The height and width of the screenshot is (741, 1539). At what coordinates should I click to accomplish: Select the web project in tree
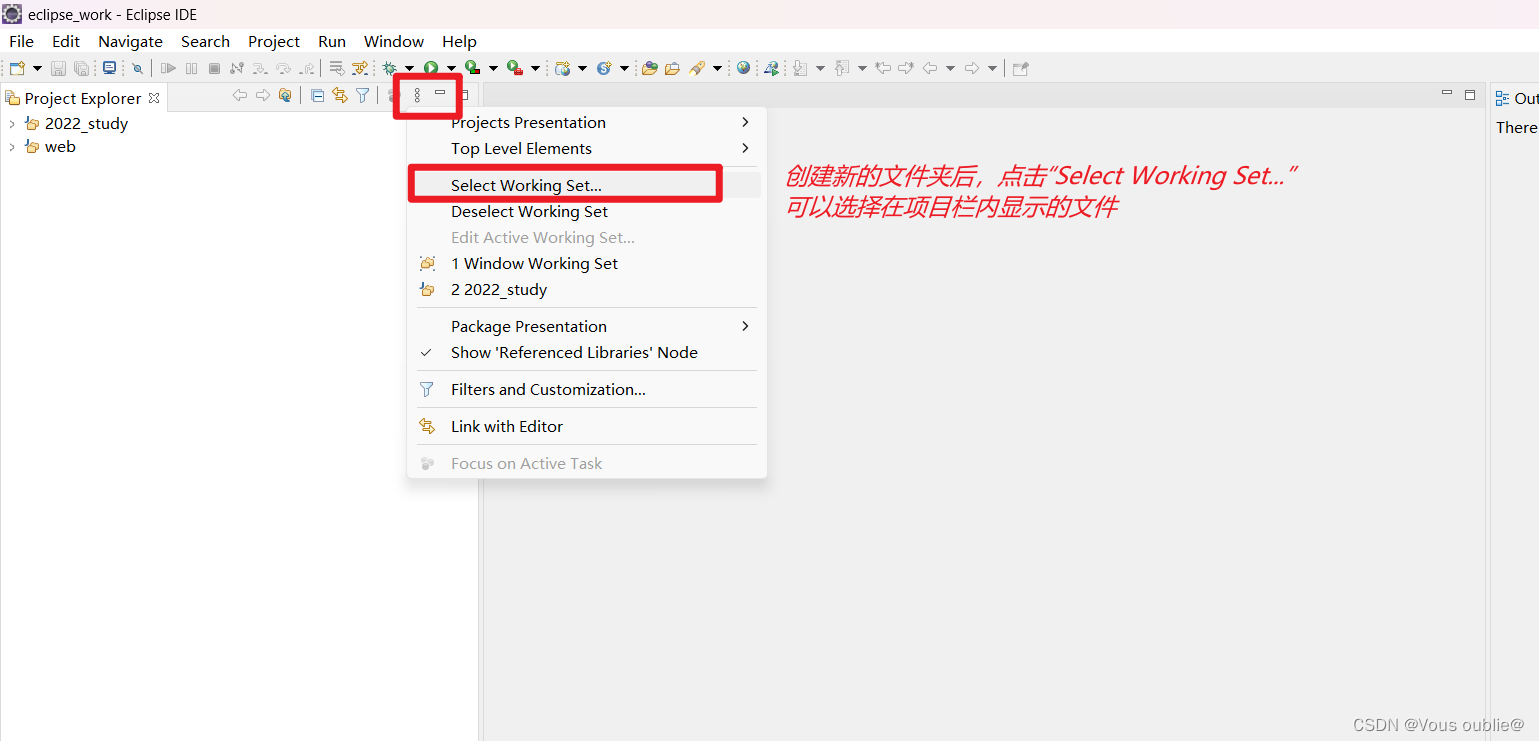coord(60,147)
